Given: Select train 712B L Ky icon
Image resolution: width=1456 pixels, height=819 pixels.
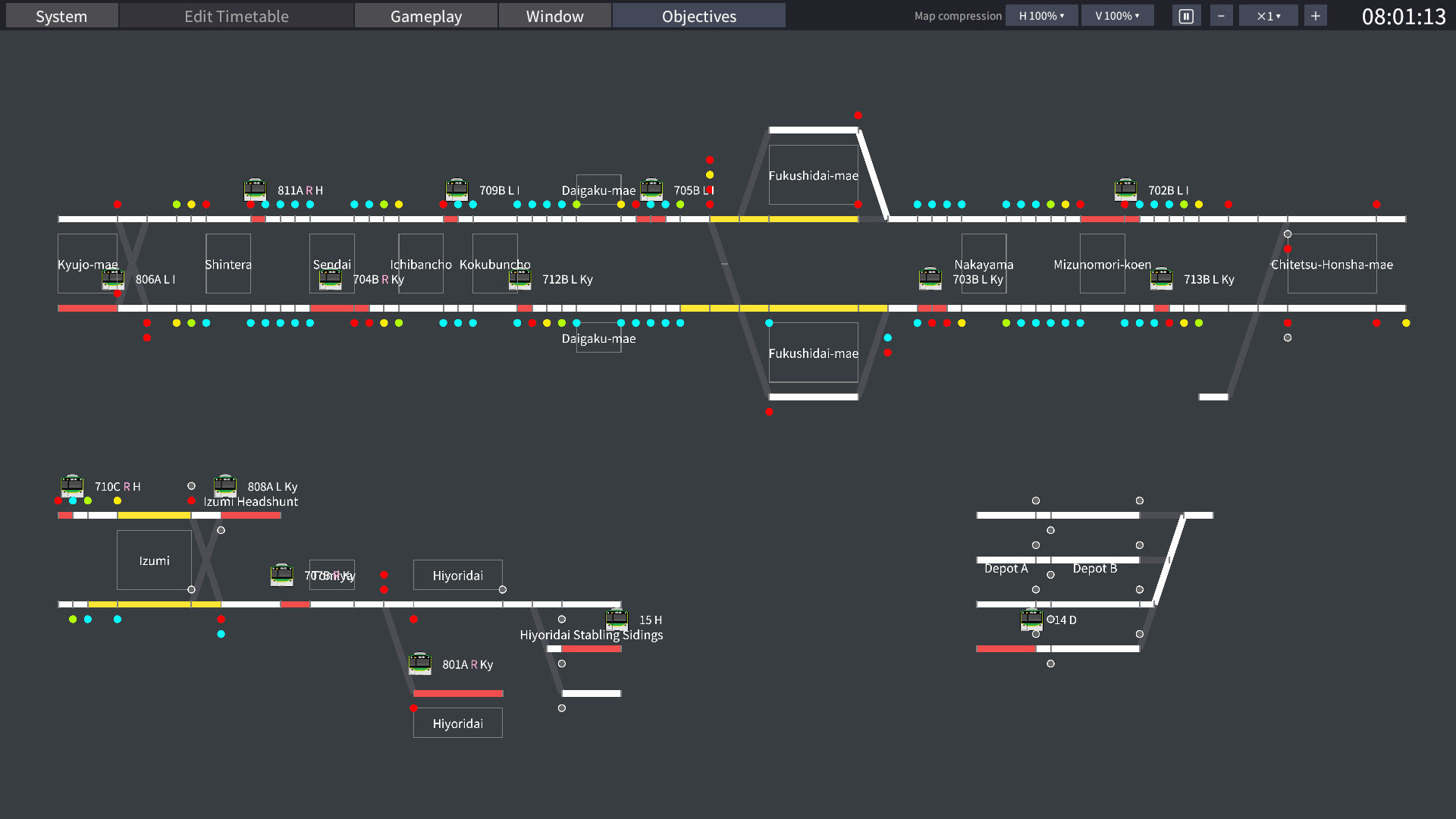Looking at the screenshot, I should (x=519, y=279).
